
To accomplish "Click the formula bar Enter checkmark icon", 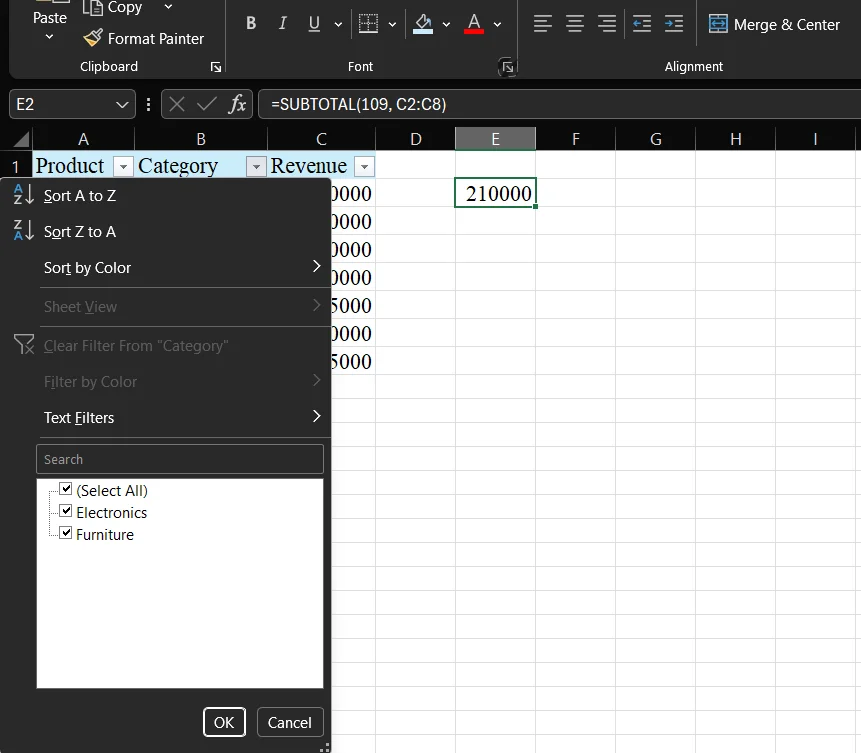I will (x=206, y=104).
